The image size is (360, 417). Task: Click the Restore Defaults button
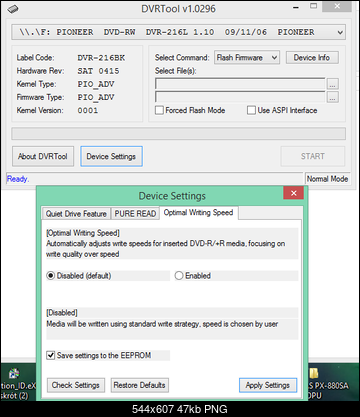coord(140,385)
